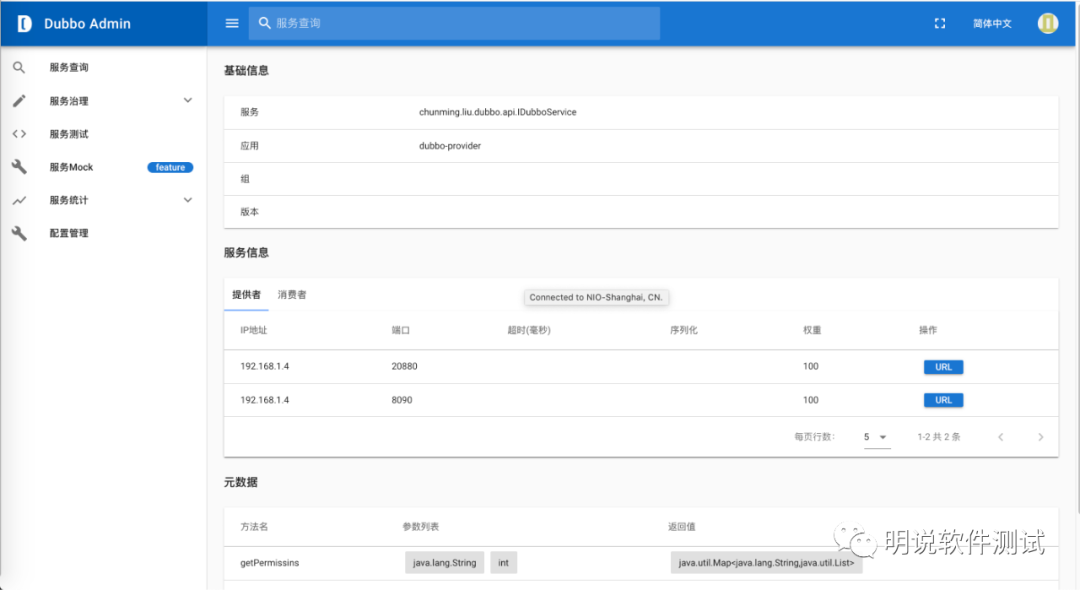
Task: Click the pencil icon for 服务治理
Action: (19, 101)
